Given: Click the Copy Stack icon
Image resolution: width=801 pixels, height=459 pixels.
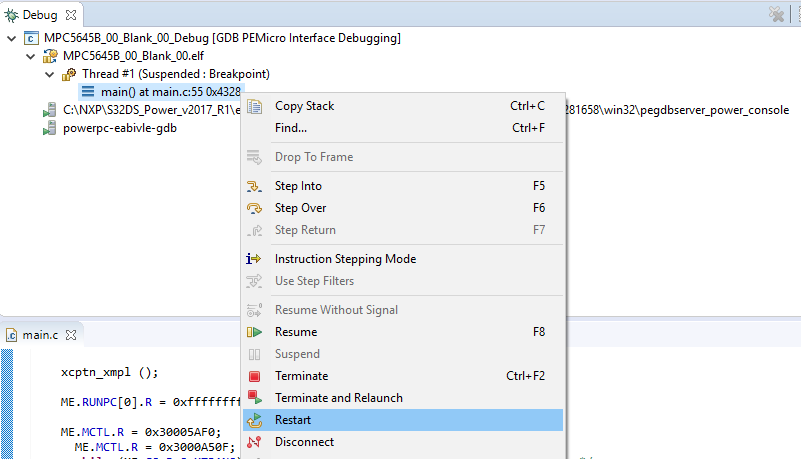Looking at the screenshot, I should 254,106.
